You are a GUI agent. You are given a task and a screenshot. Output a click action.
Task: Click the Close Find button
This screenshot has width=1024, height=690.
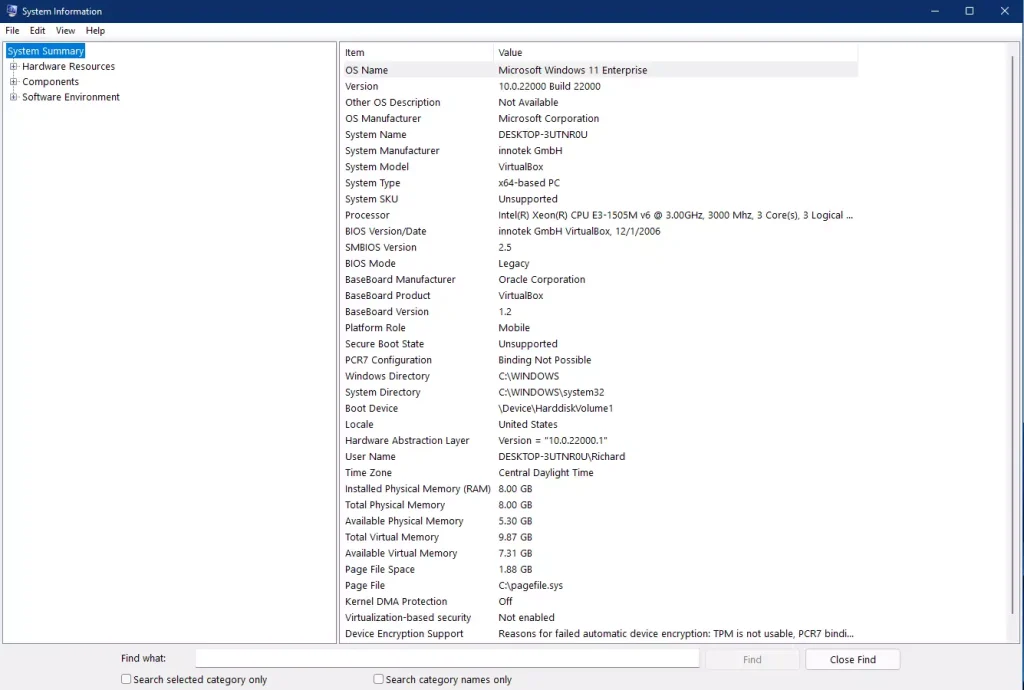tap(852, 659)
